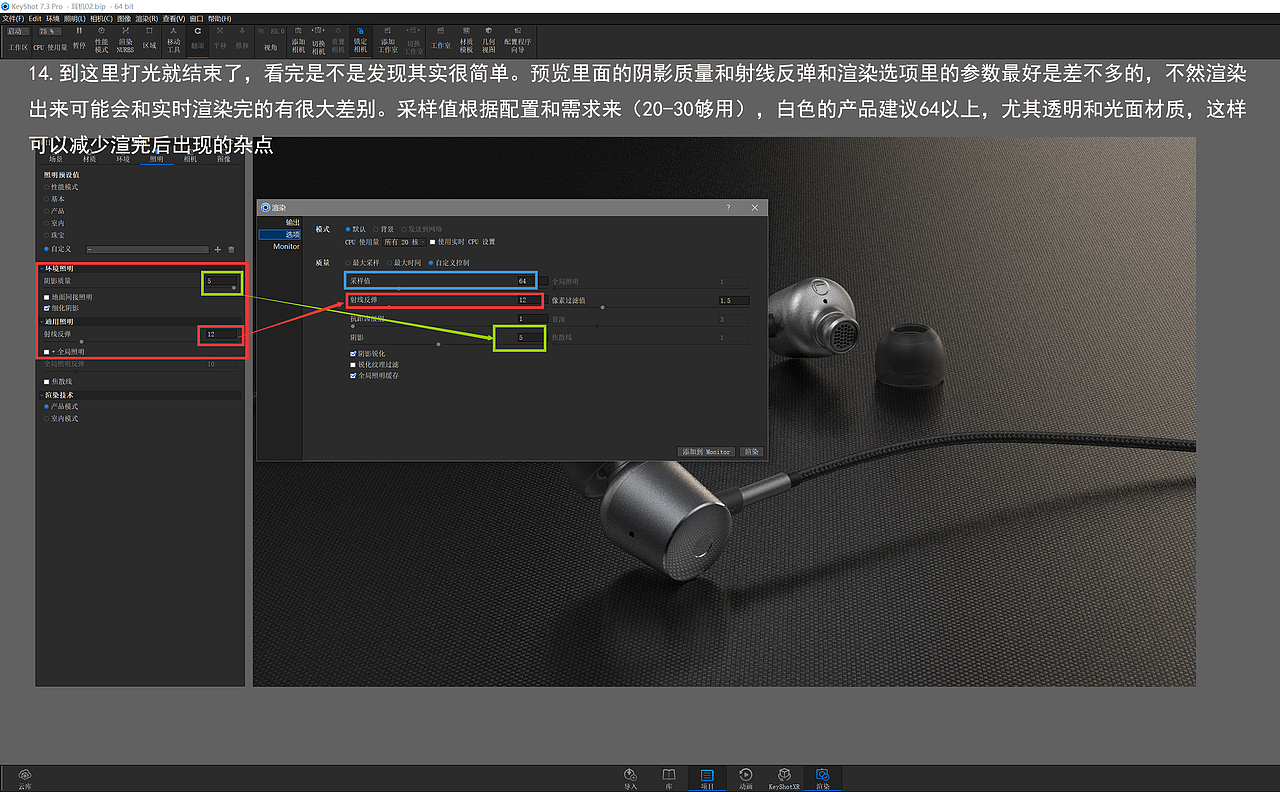The image size is (1280, 792).
Task: Enable ground indirect illumination (地面间接照明)
Action: click(46, 297)
